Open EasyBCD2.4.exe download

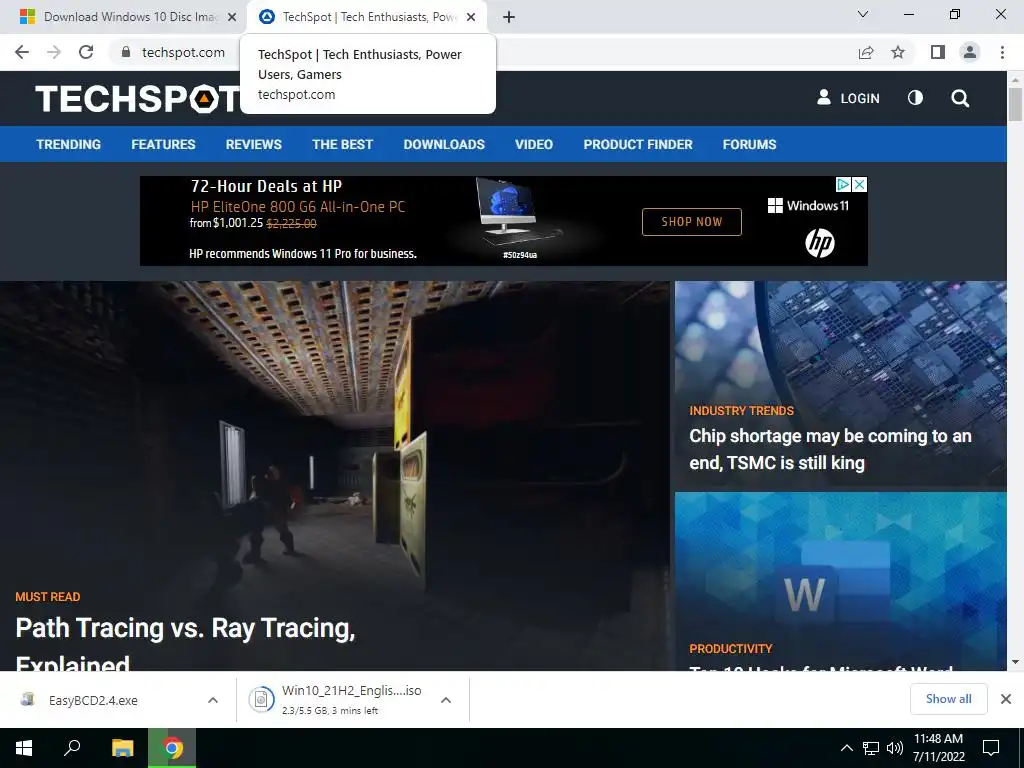click(x=93, y=700)
